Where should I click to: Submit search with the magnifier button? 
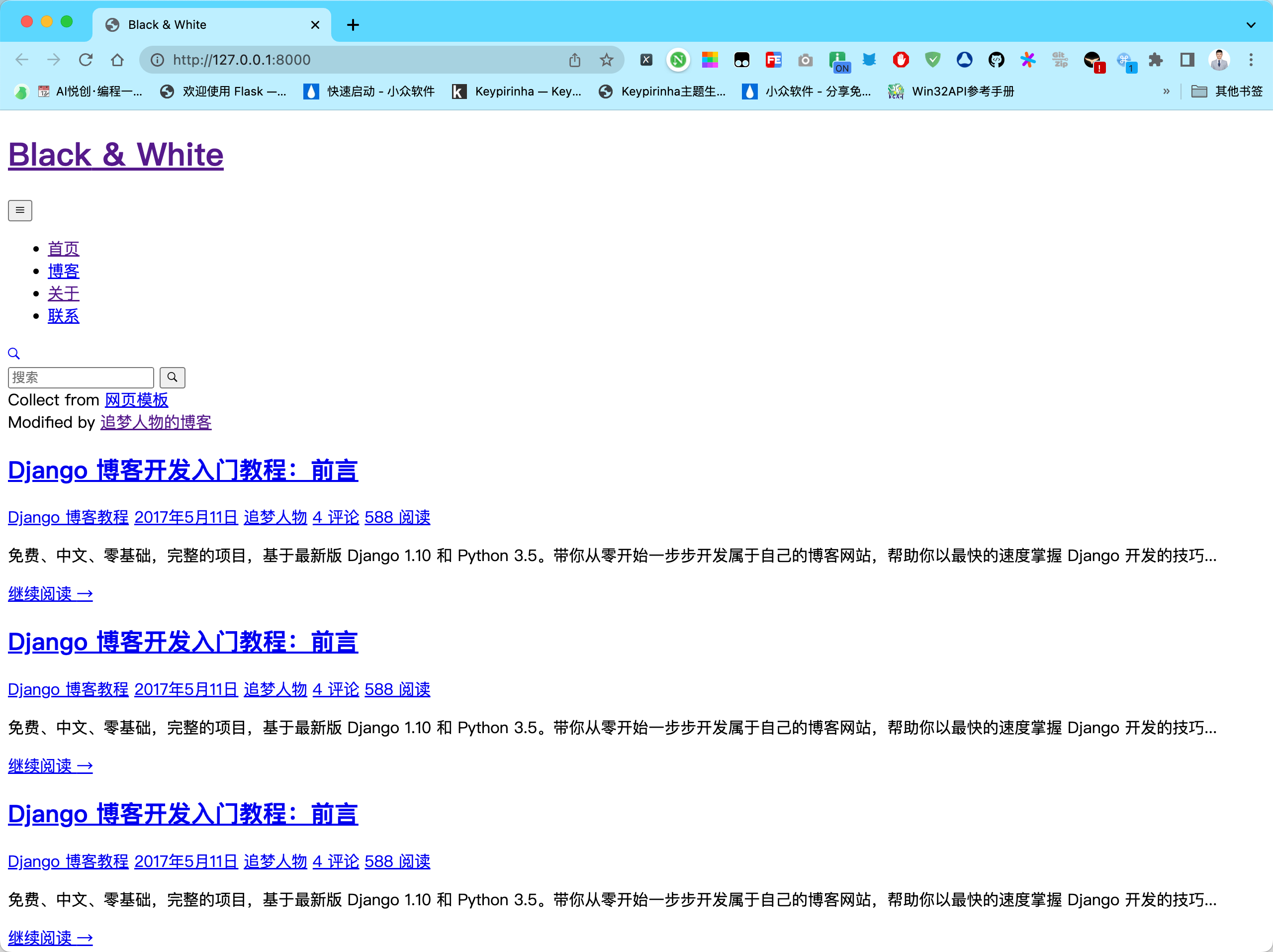click(172, 378)
